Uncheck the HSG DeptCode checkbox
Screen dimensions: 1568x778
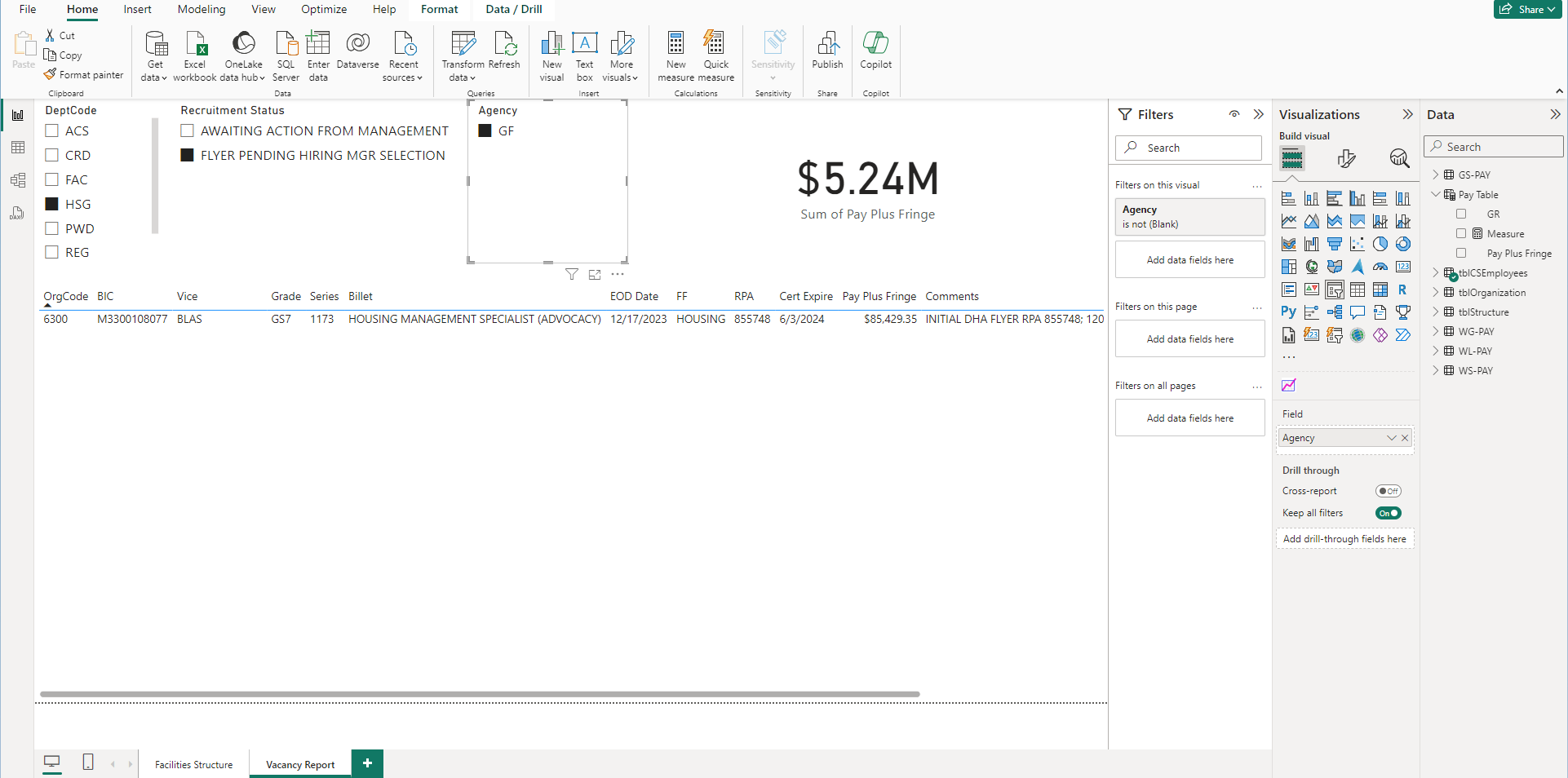coord(51,204)
